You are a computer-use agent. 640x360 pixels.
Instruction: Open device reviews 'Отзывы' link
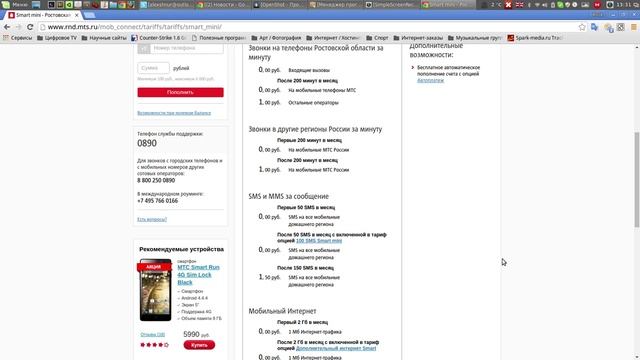(x=153, y=335)
